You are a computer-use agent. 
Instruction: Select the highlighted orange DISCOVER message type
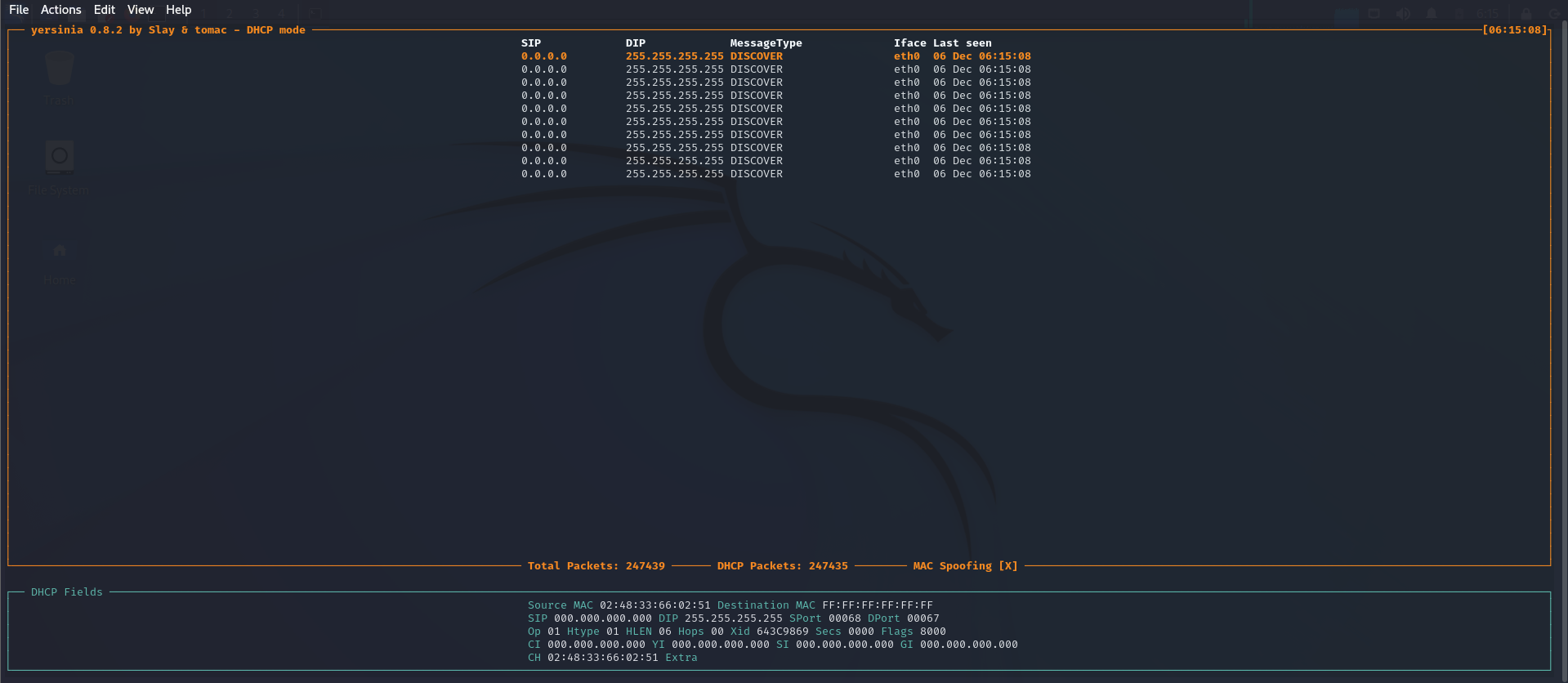click(757, 56)
